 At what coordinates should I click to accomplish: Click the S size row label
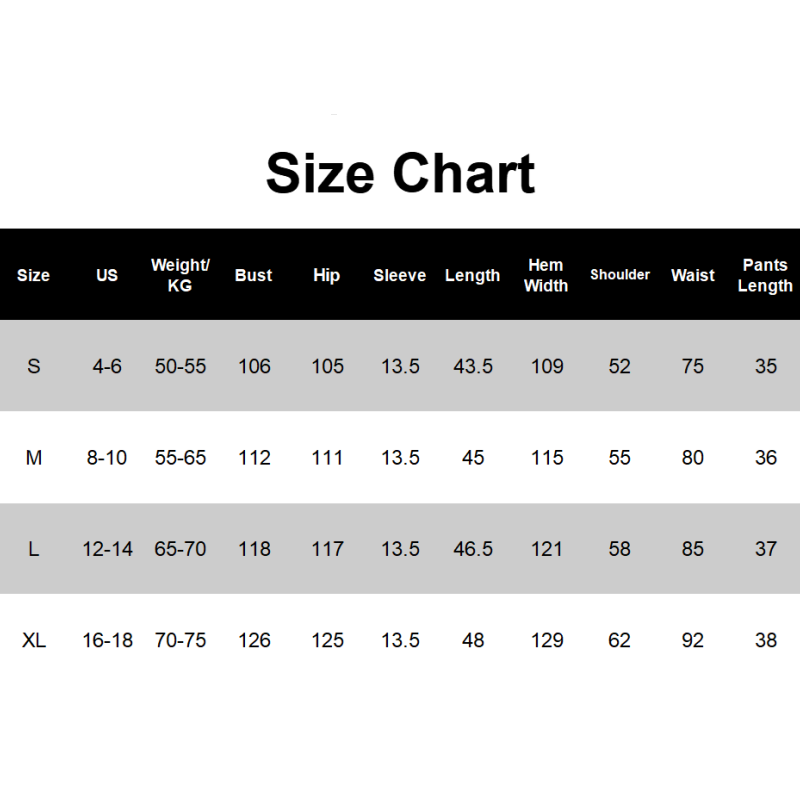(x=34, y=366)
